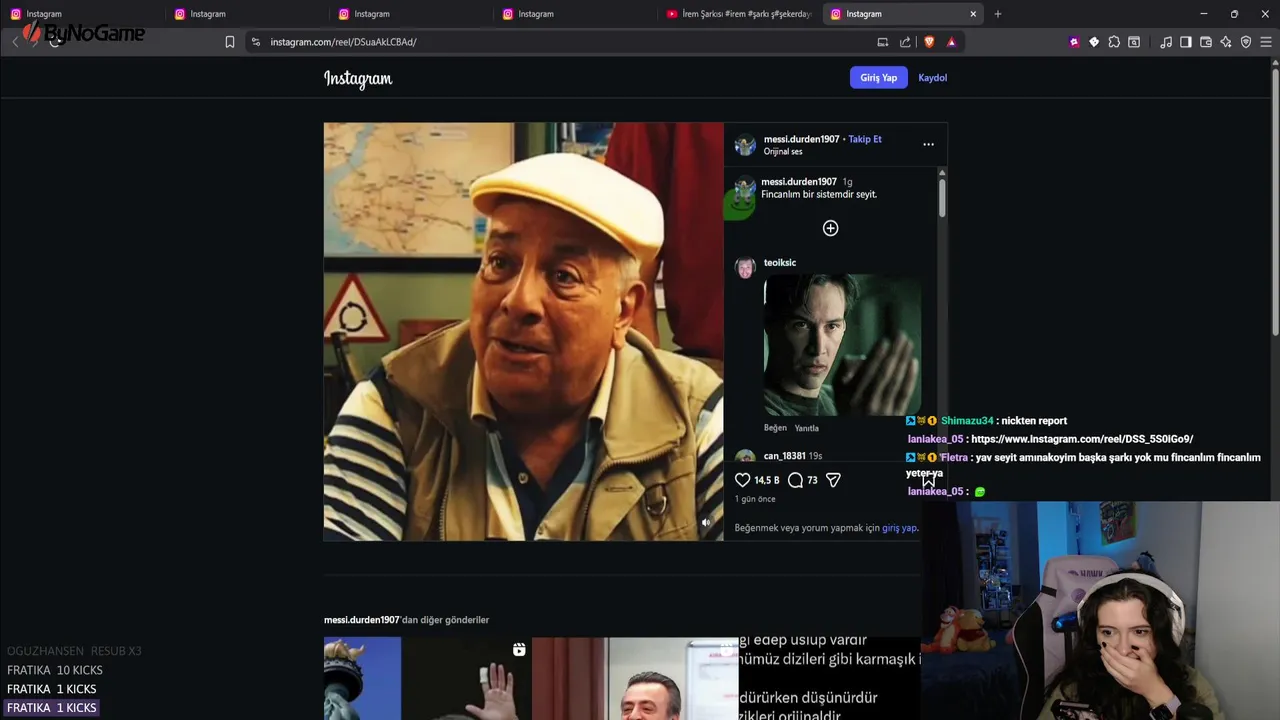The height and width of the screenshot is (720, 1280).
Task: Reply to teoiksic's comment with Yanıtla
Action: pyautogui.click(x=806, y=428)
